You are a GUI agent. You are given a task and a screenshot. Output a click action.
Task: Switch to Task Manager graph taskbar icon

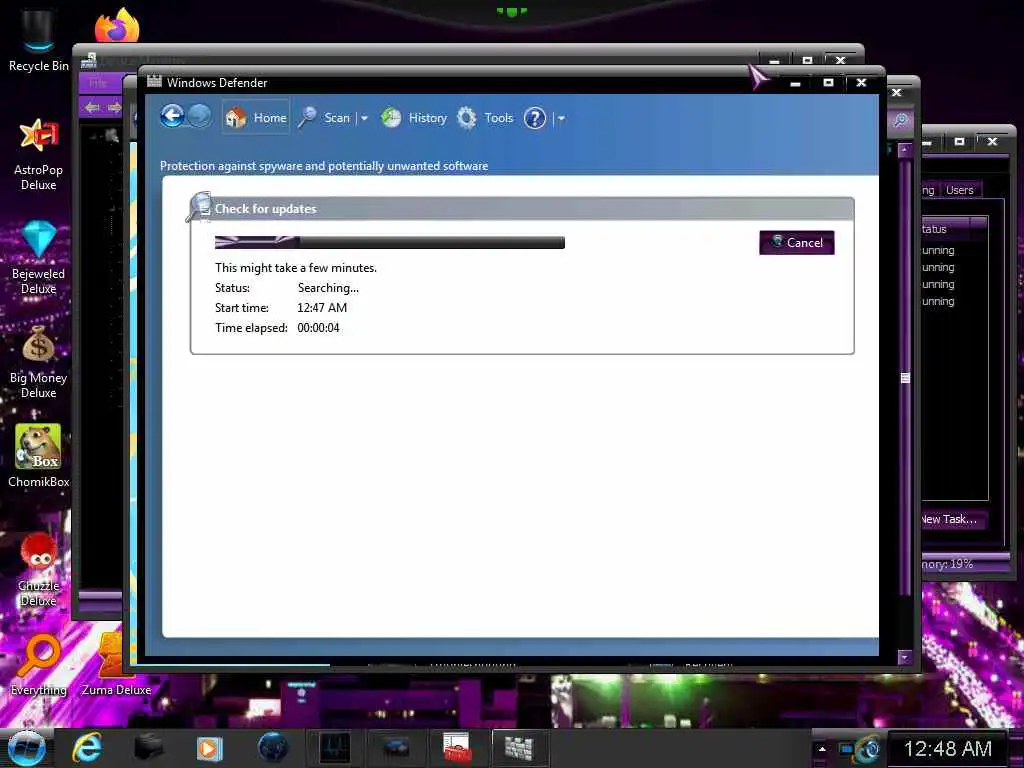(335, 748)
